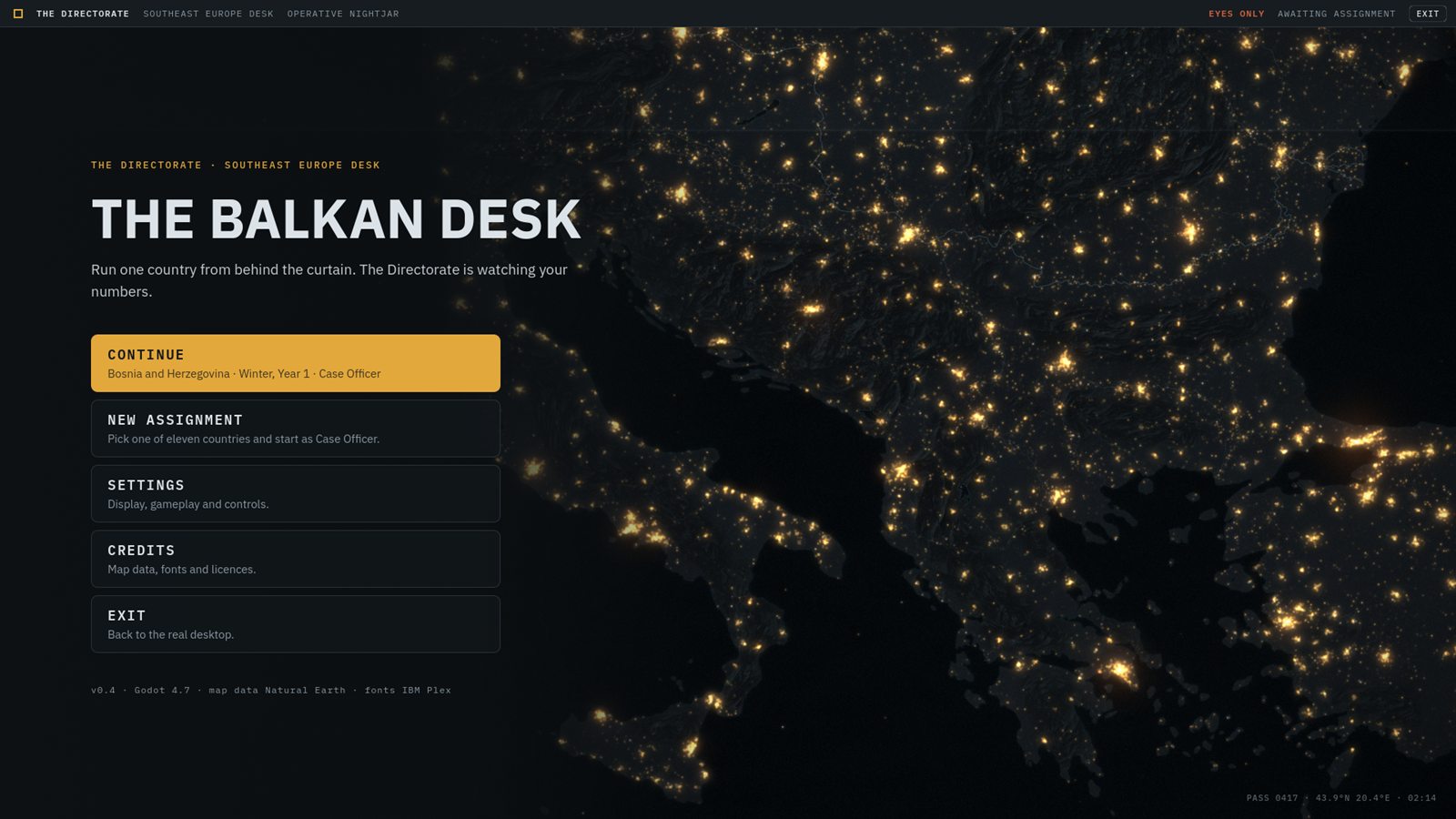The image size is (1456, 819).
Task: Click the orange square Directorate logo icon
Action: (x=18, y=14)
